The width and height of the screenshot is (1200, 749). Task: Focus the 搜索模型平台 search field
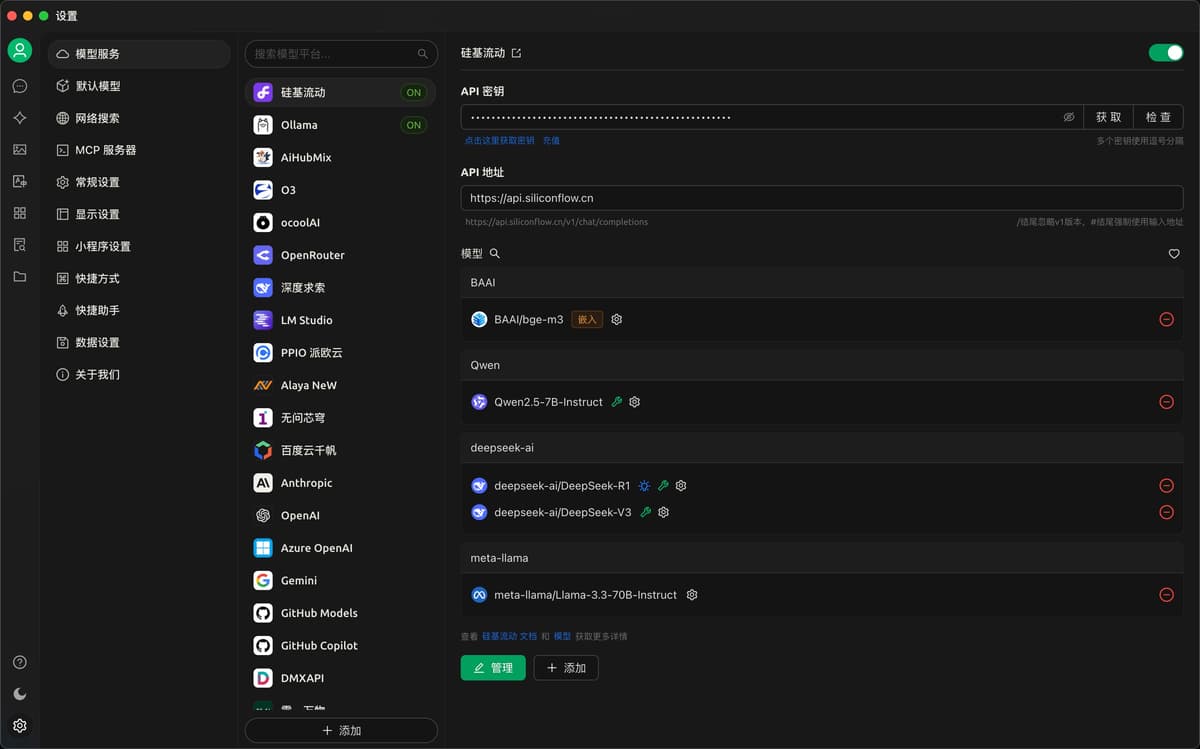[341, 54]
